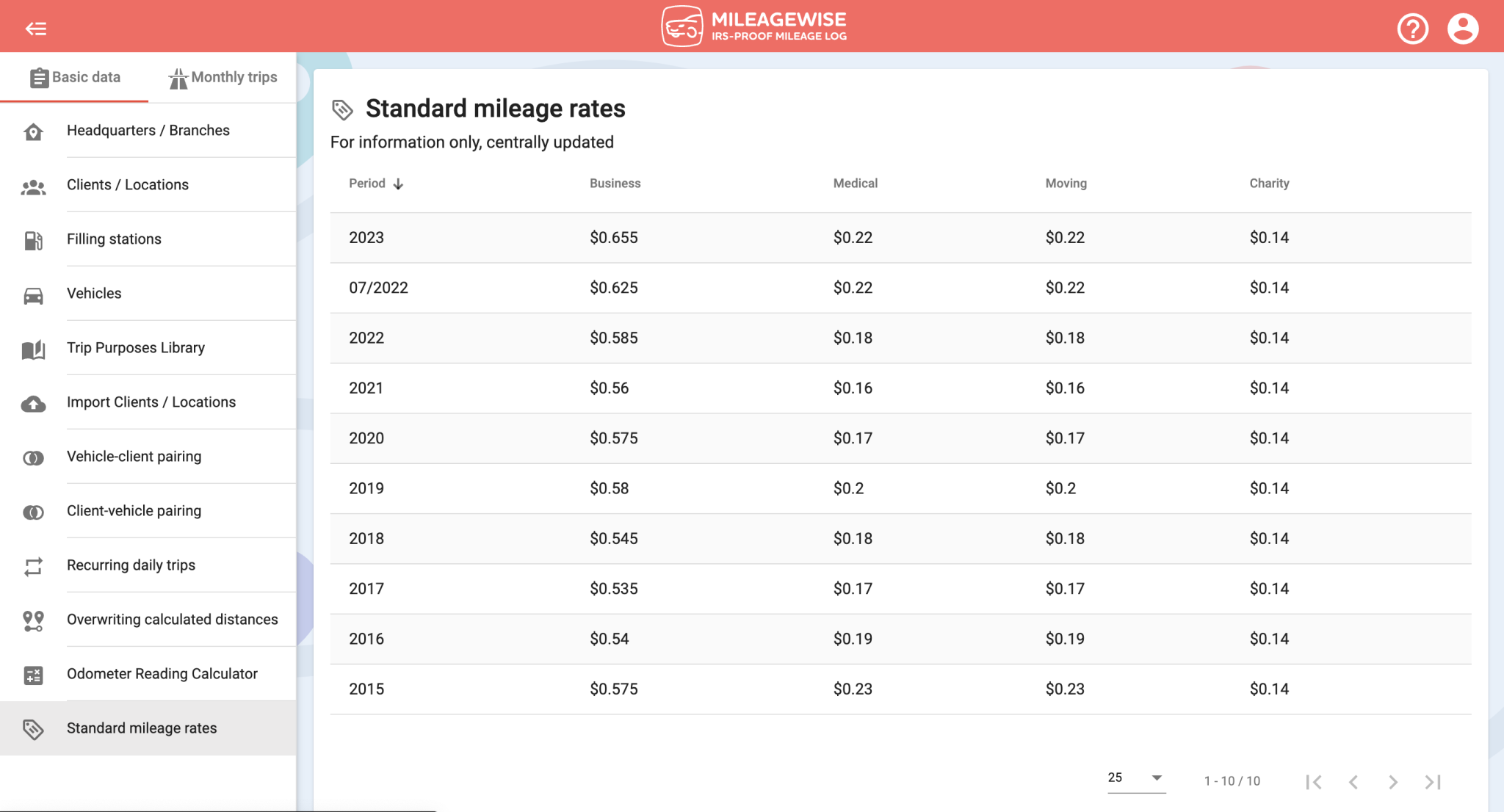Image resolution: width=1504 pixels, height=812 pixels.
Task: Expand the page size selector arrow
Action: (x=1157, y=778)
